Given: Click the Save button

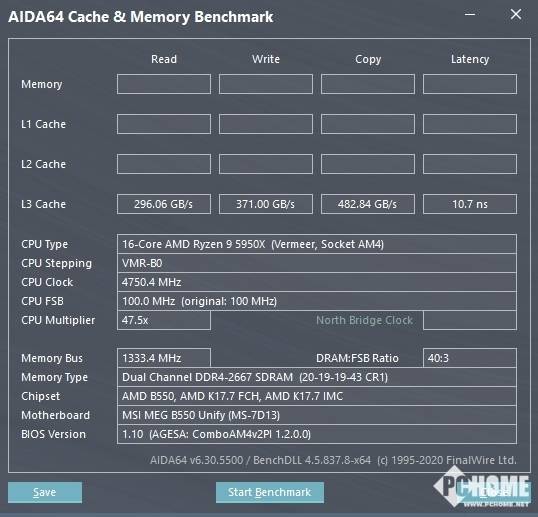Looking at the screenshot, I should coord(45,492).
